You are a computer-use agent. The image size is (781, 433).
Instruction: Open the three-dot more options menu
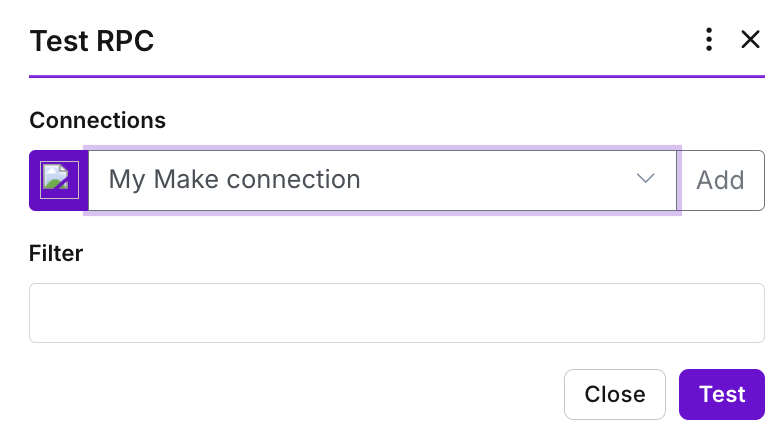709,40
